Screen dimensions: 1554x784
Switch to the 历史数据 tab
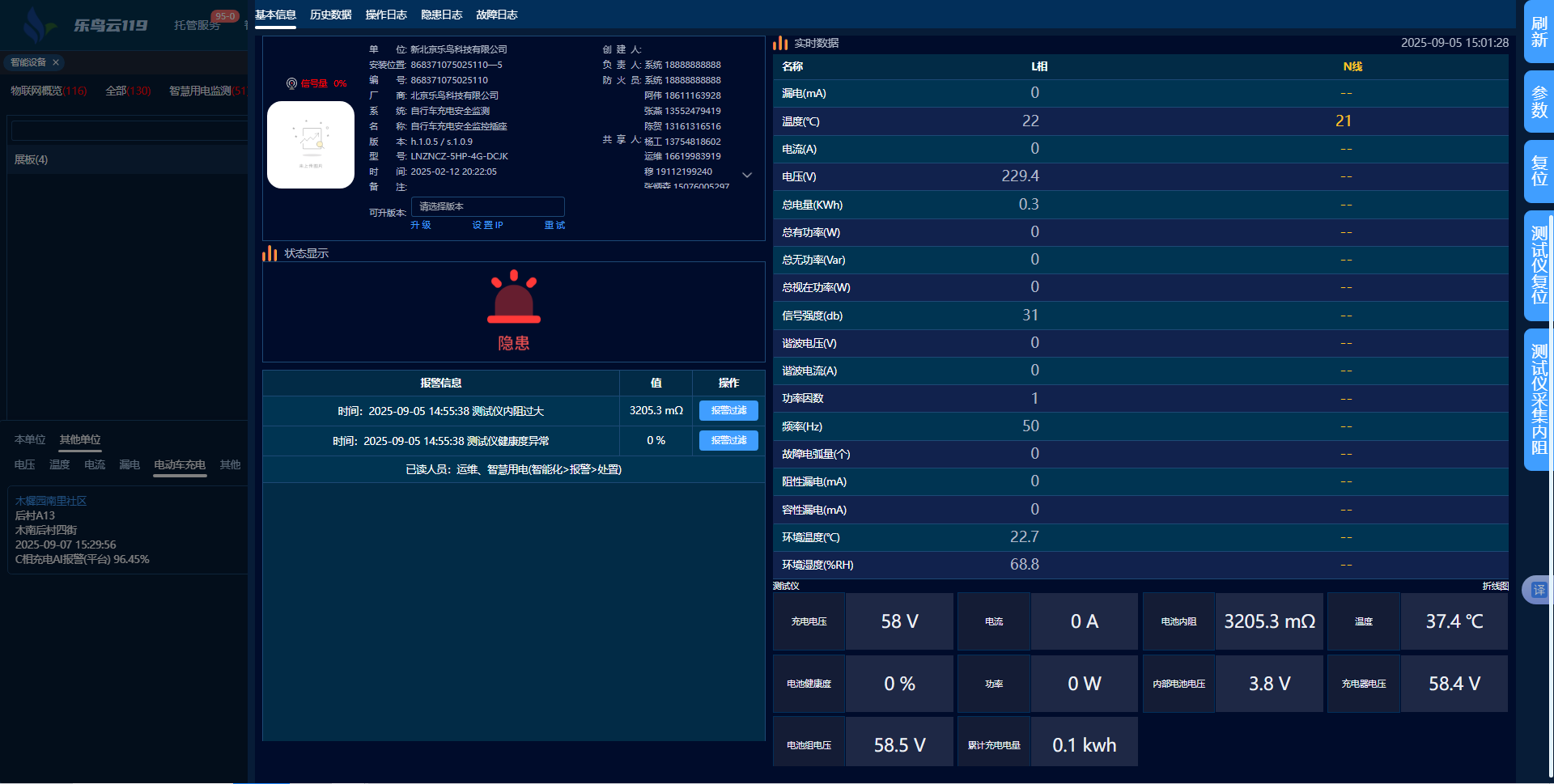click(x=330, y=15)
